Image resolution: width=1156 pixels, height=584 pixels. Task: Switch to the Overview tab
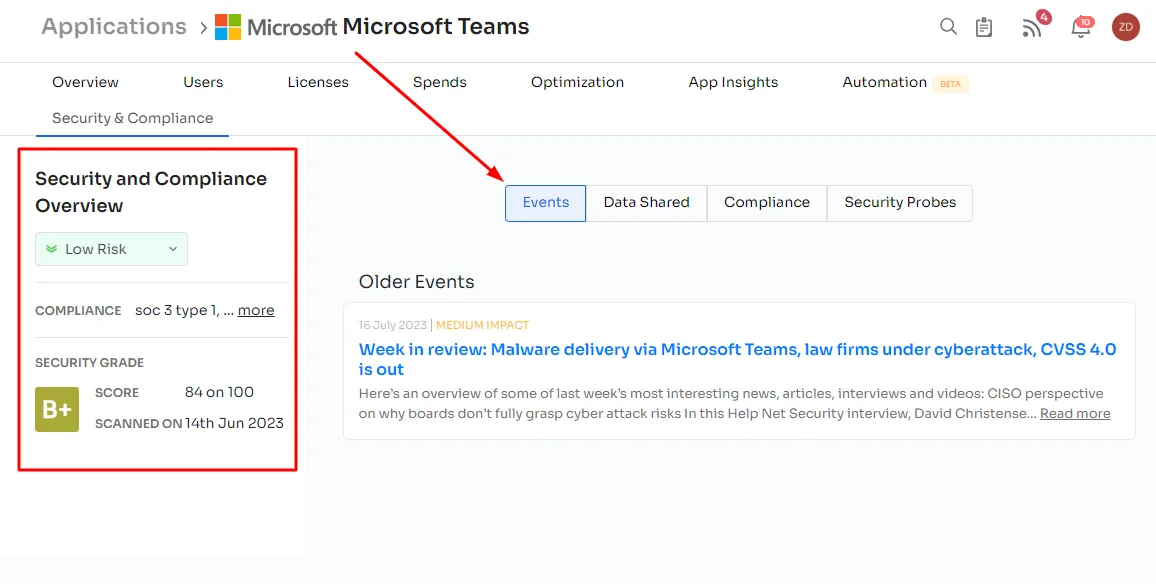pos(85,82)
